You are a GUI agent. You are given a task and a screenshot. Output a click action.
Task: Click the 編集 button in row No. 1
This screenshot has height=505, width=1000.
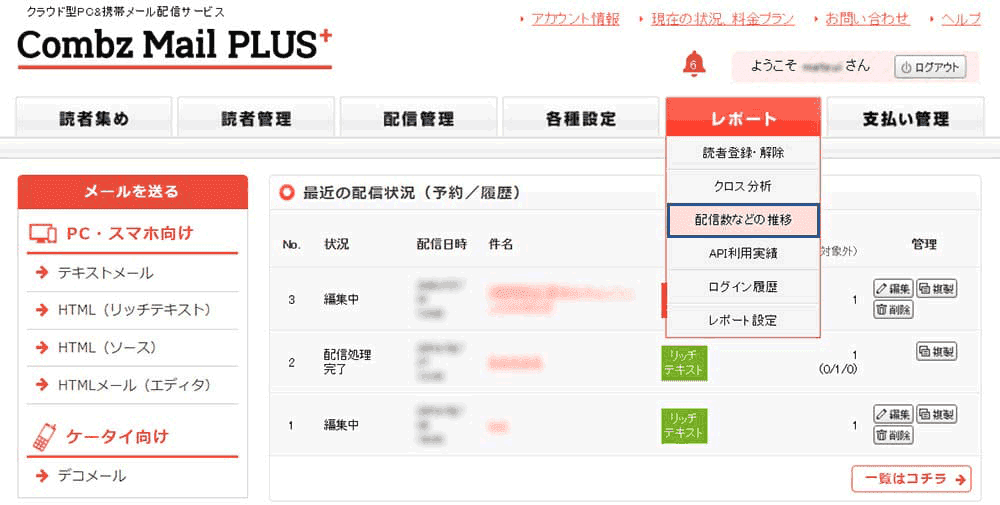point(893,414)
